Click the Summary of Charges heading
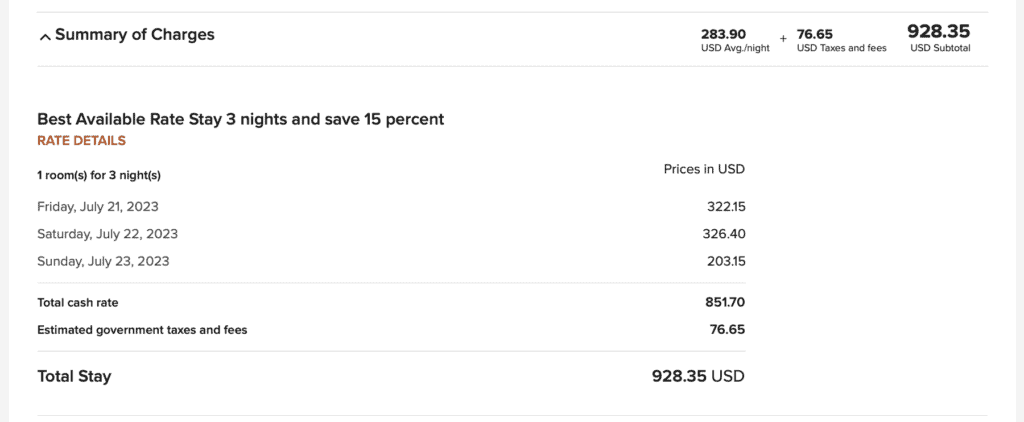 (134, 35)
